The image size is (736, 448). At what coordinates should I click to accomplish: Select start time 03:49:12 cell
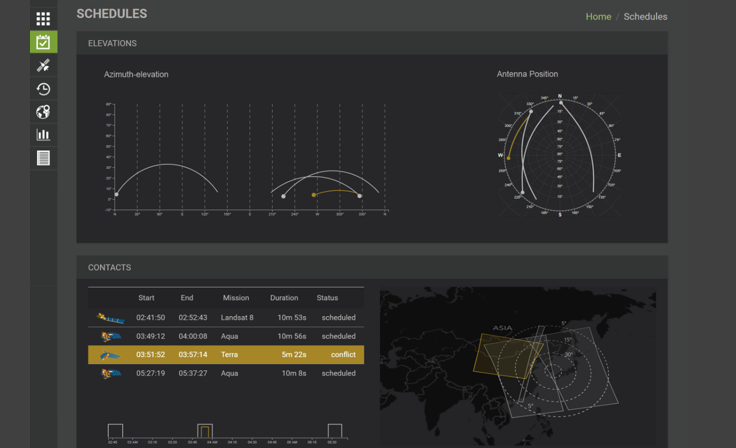(151, 336)
